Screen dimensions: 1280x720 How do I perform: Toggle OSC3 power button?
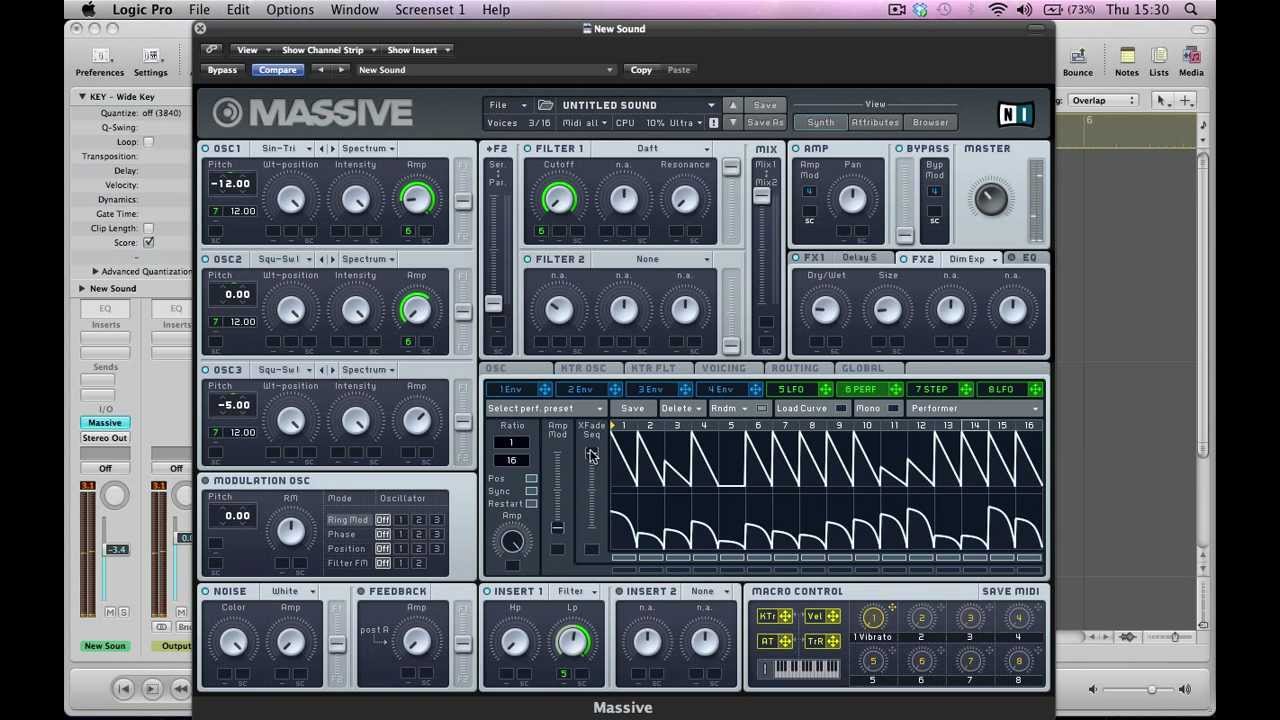(x=206, y=370)
